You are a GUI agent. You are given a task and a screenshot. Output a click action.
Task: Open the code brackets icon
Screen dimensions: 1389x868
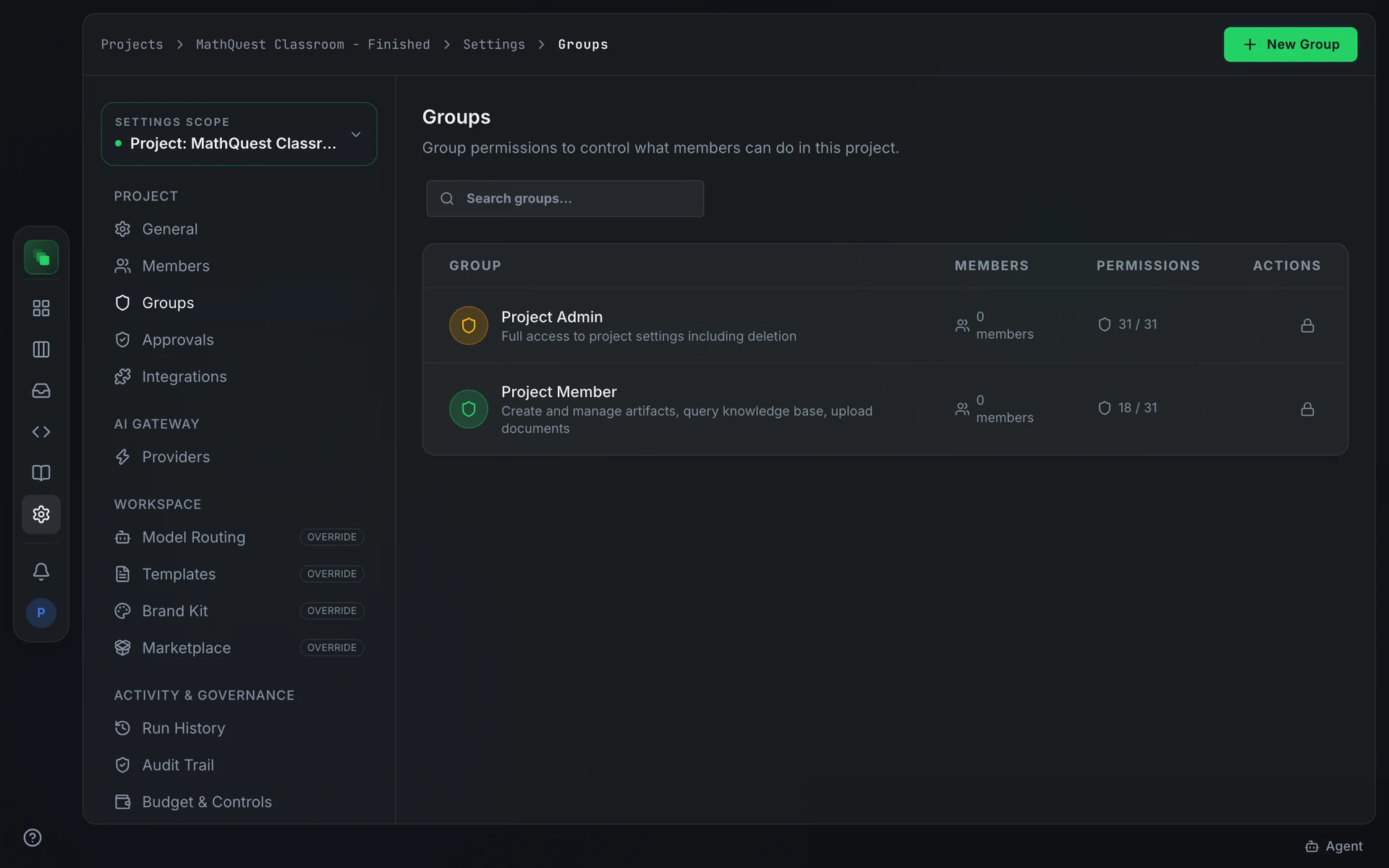(x=41, y=432)
